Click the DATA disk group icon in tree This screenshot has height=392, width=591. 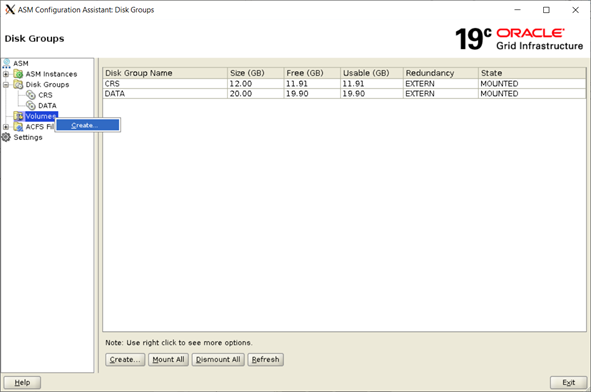pyautogui.click(x=31, y=106)
